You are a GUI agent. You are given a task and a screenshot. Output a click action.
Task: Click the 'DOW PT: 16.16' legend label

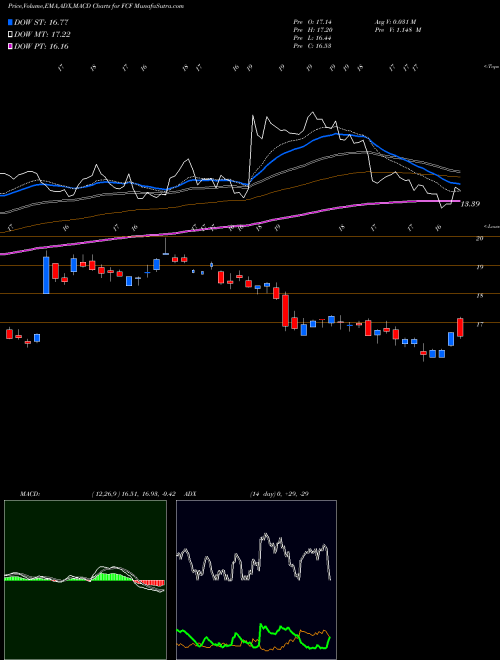(x=41, y=46)
